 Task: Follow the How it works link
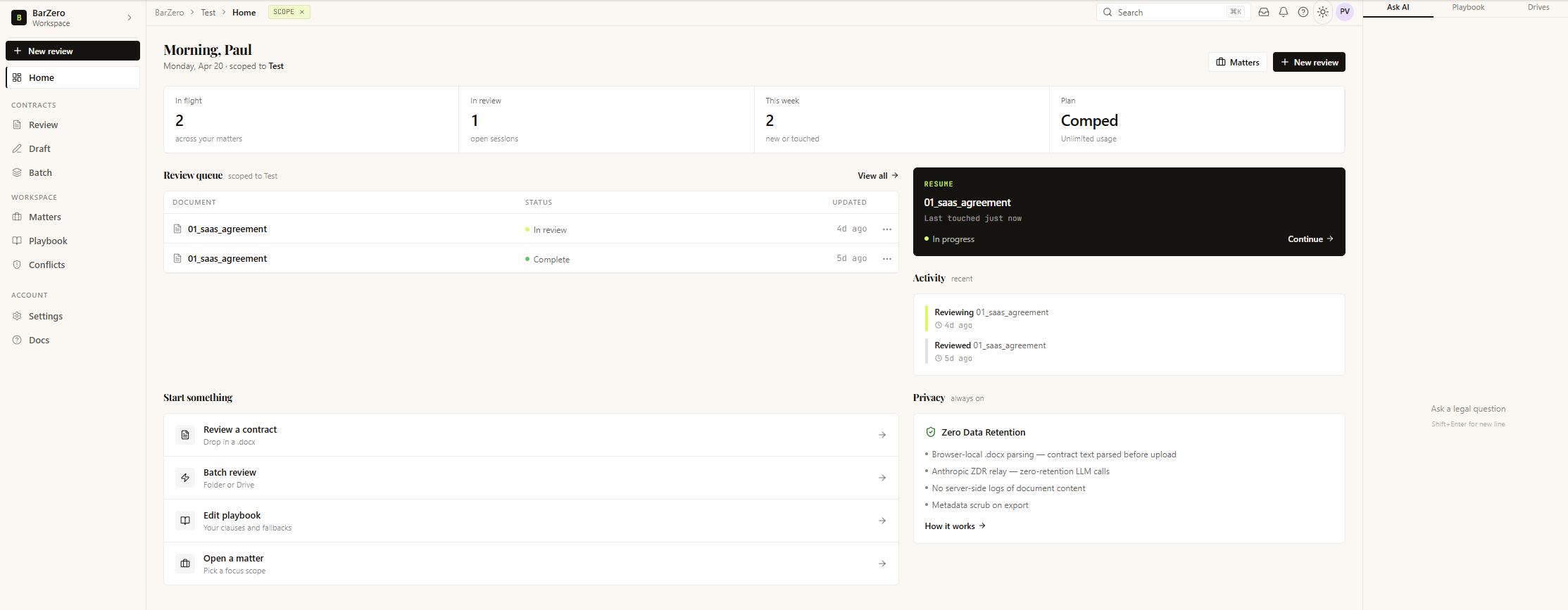coord(955,526)
